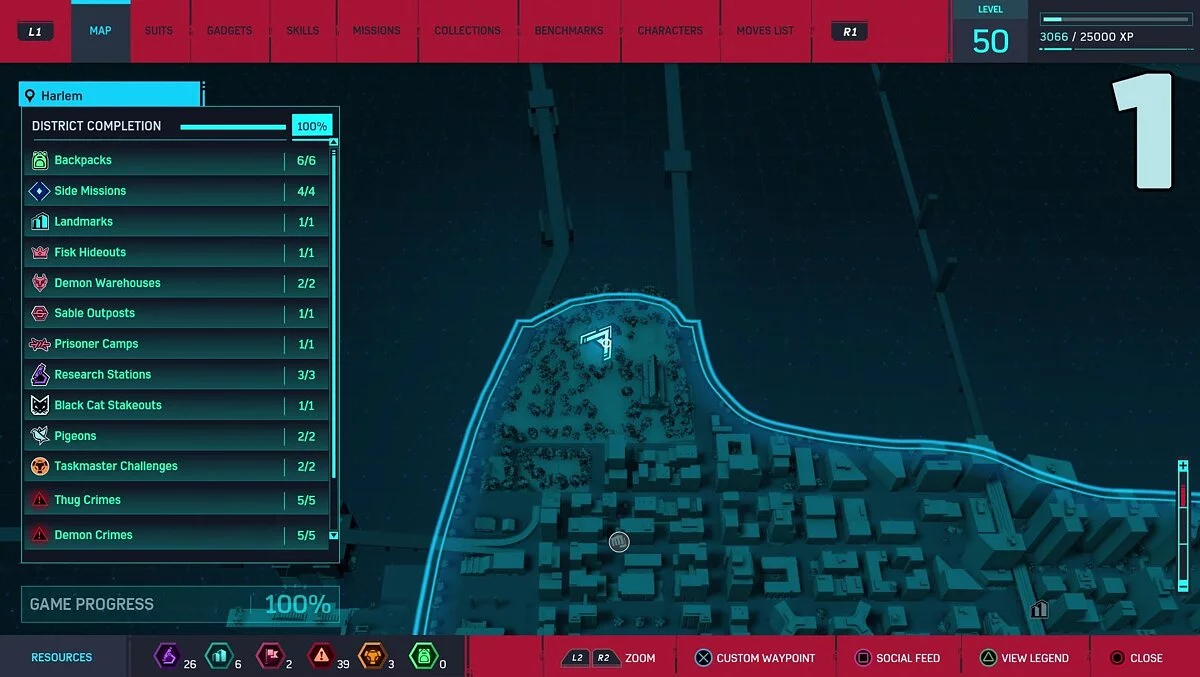The image size is (1200, 677).
Task: Click the circular fist marker on the map
Action: 619,542
